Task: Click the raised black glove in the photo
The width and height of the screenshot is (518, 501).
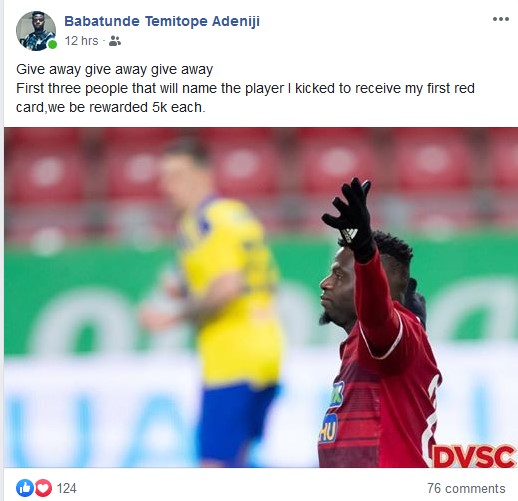Action: pyautogui.click(x=350, y=218)
